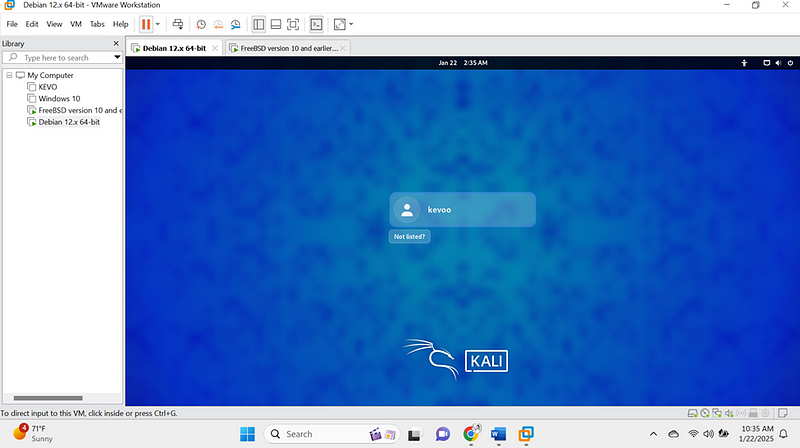Open the VM menu
Screen dimensions: 800x448
point(76,24)
